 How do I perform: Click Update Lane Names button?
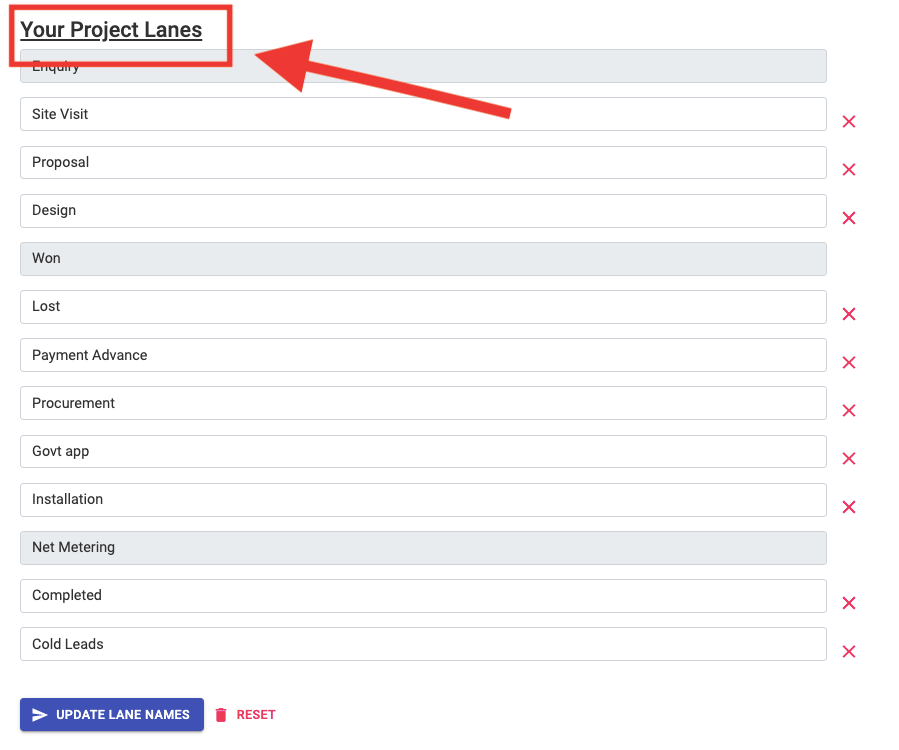click(x=112, y=715)
